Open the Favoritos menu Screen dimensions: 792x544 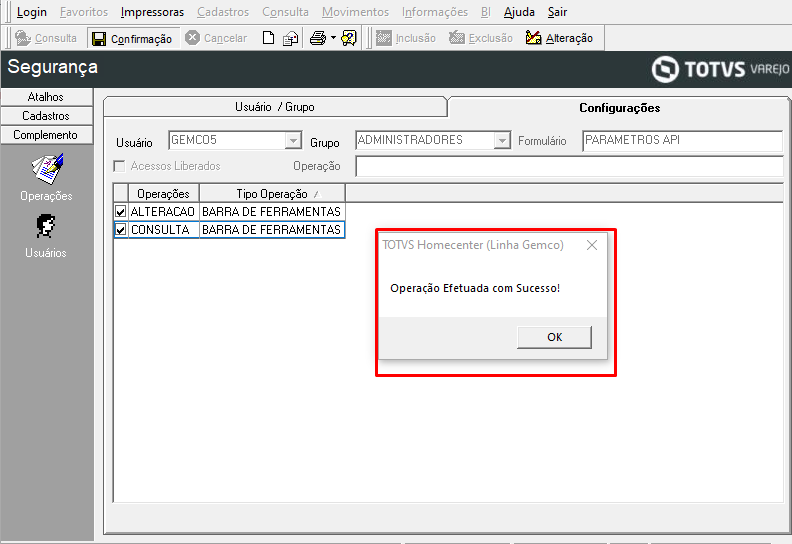[x=84, y=12]
